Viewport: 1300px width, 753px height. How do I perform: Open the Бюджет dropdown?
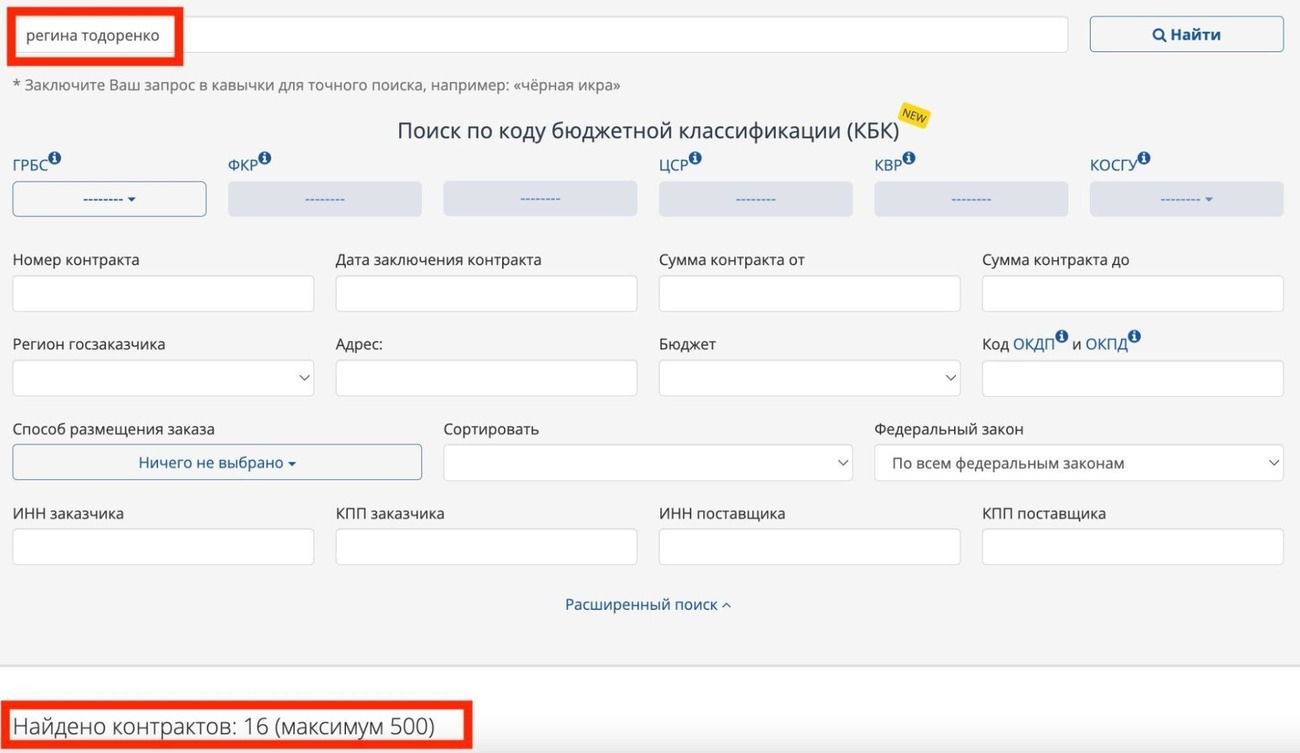[810, 378]
